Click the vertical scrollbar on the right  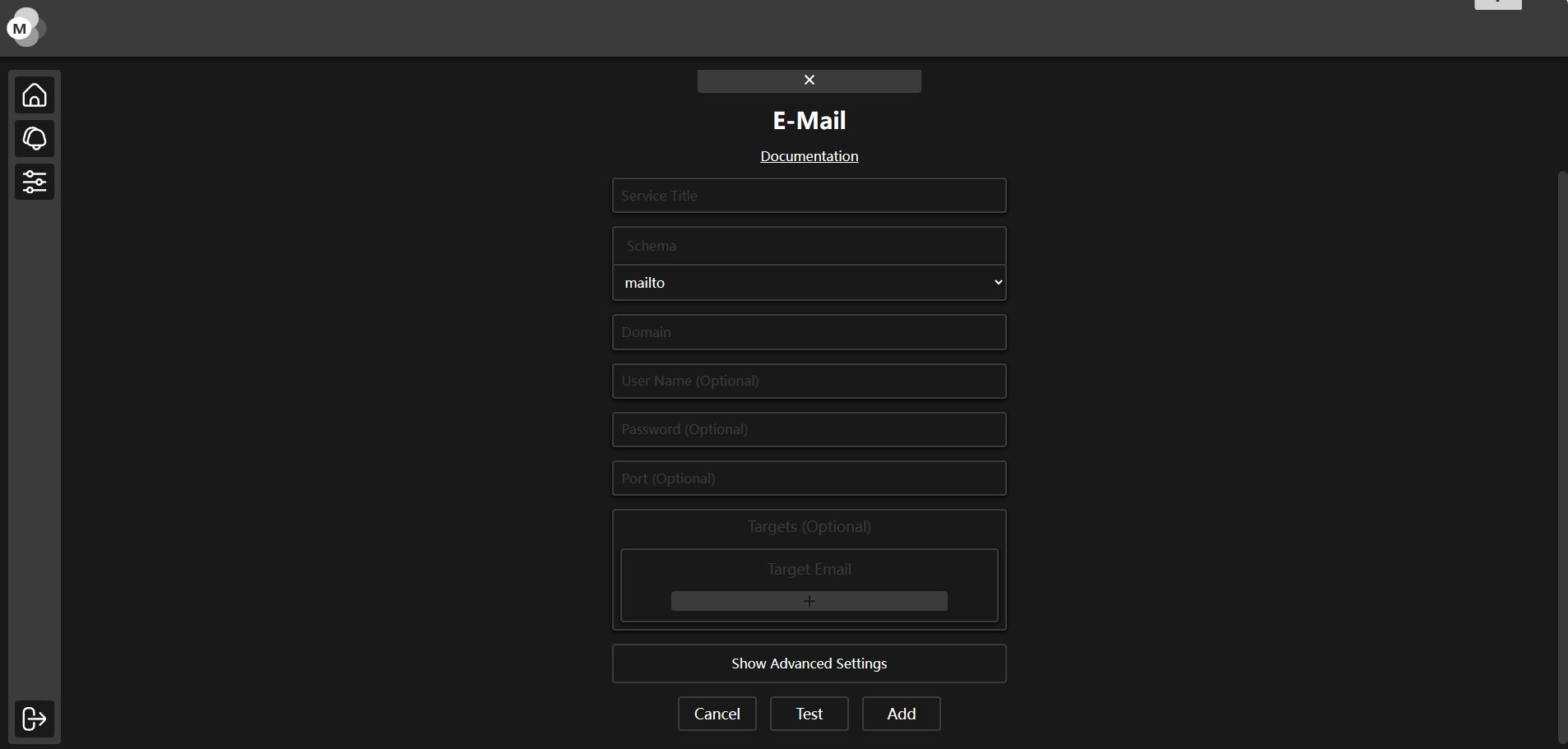[x=1562, y=452]
